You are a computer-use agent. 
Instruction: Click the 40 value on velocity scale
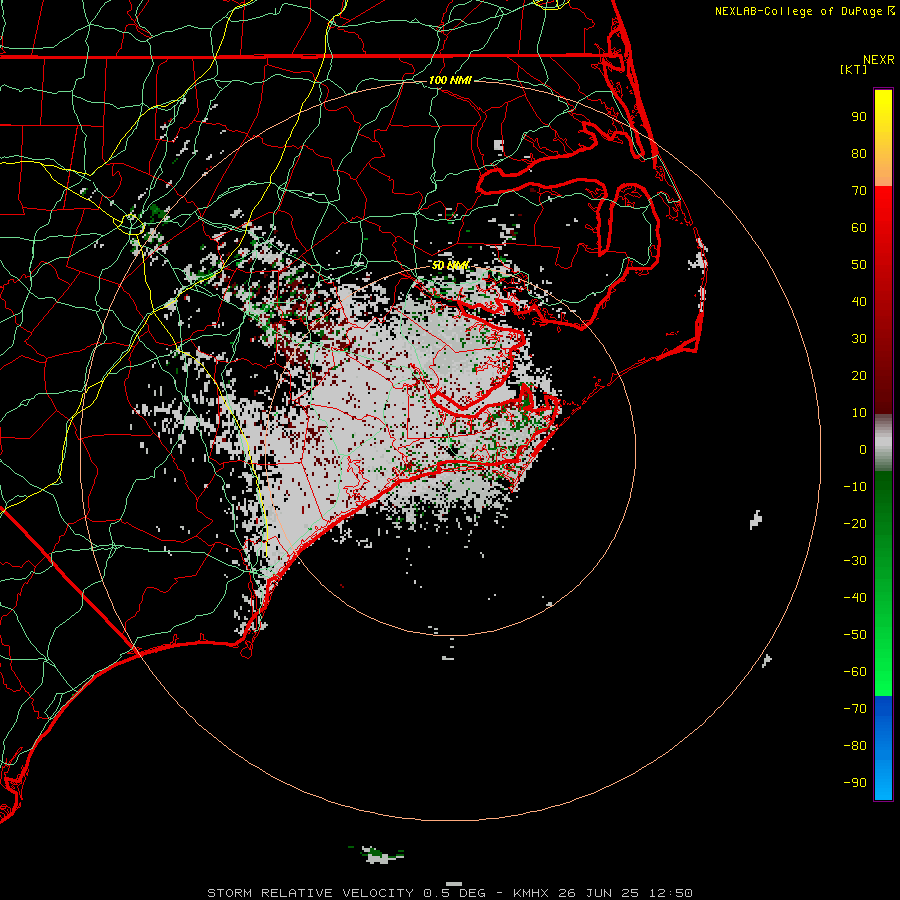click(x=859, y=302)
